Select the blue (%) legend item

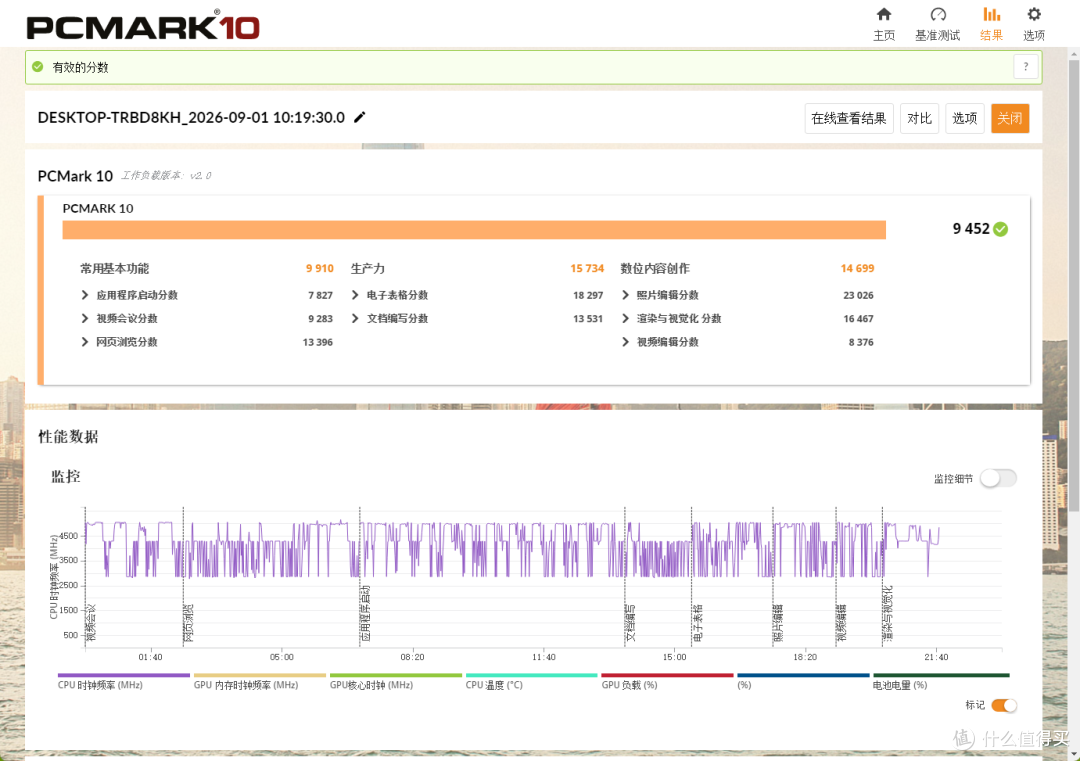pyautogui.click(x=803, y=681)
